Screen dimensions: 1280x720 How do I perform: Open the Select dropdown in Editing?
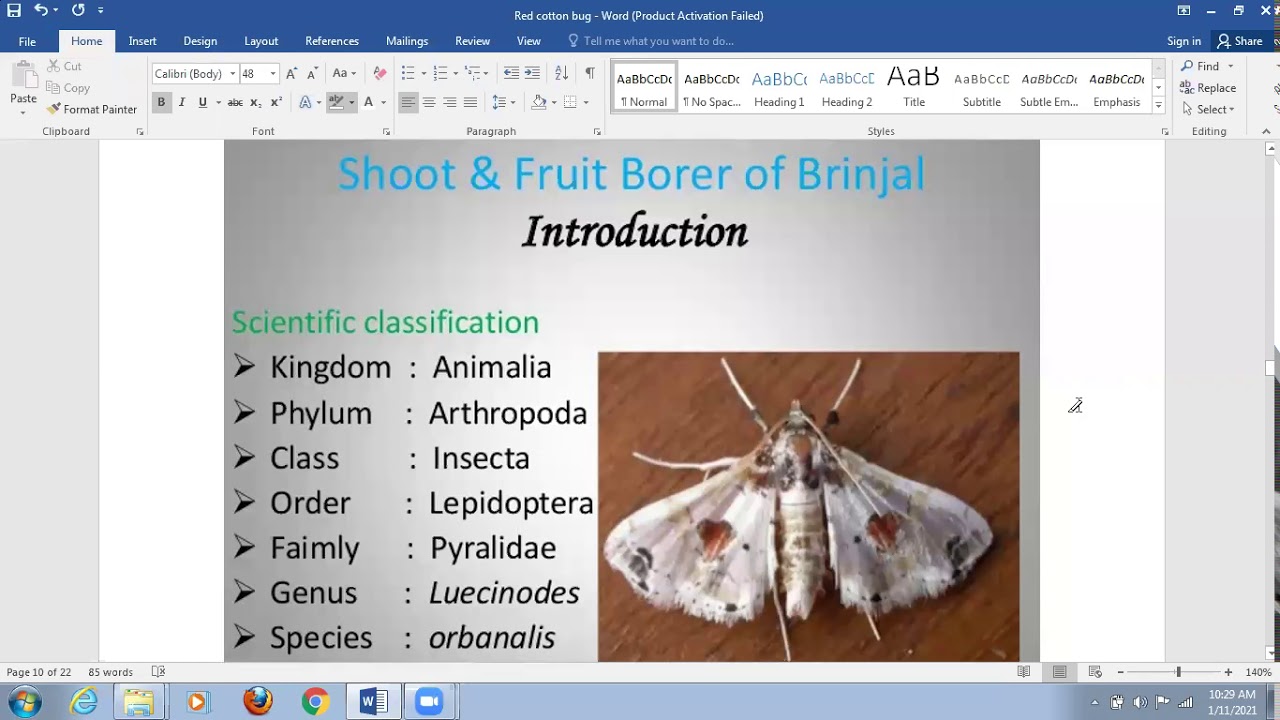(1208, 109)
